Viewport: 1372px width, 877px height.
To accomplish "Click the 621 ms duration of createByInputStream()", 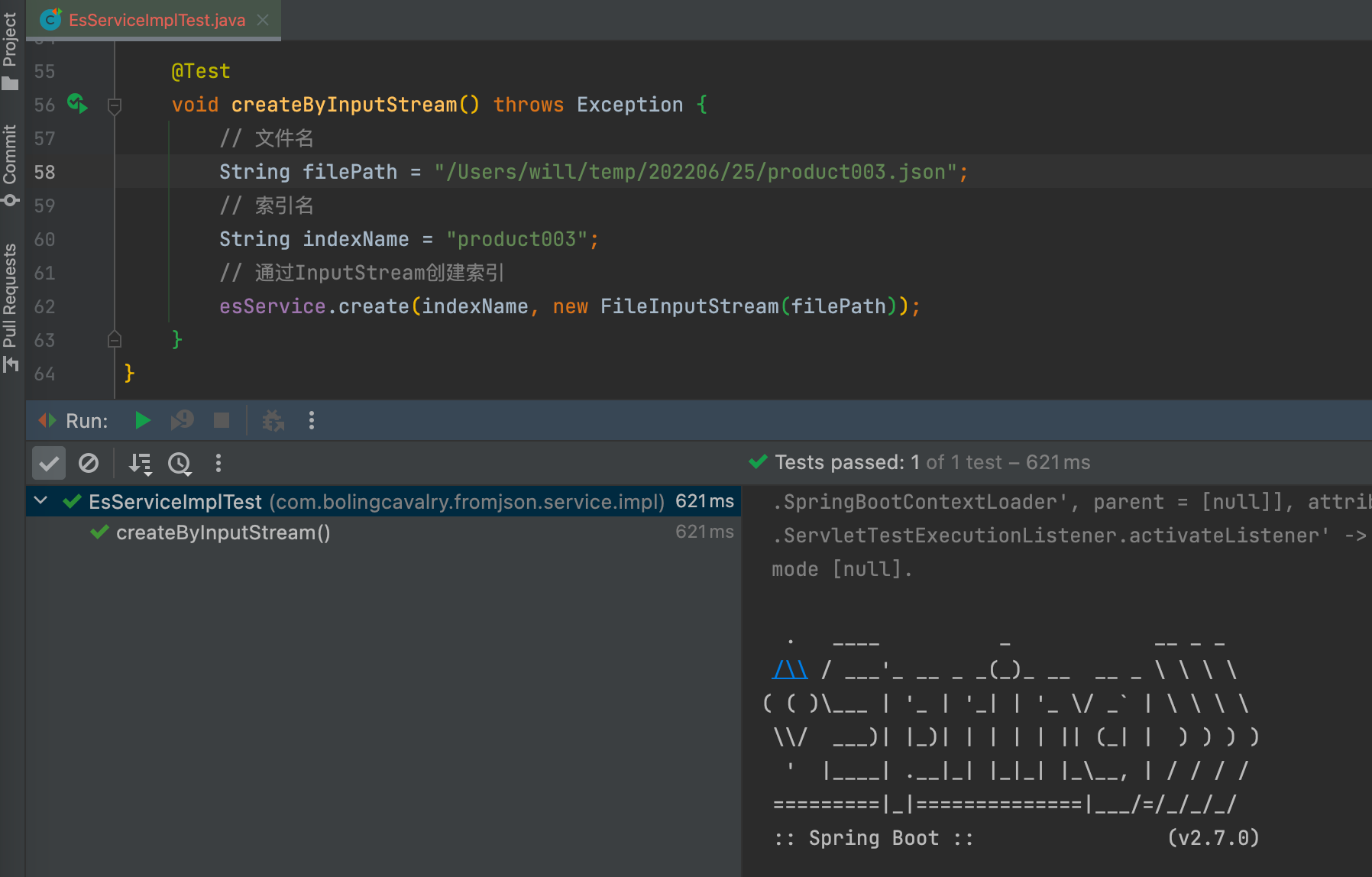I will [704, 532].
